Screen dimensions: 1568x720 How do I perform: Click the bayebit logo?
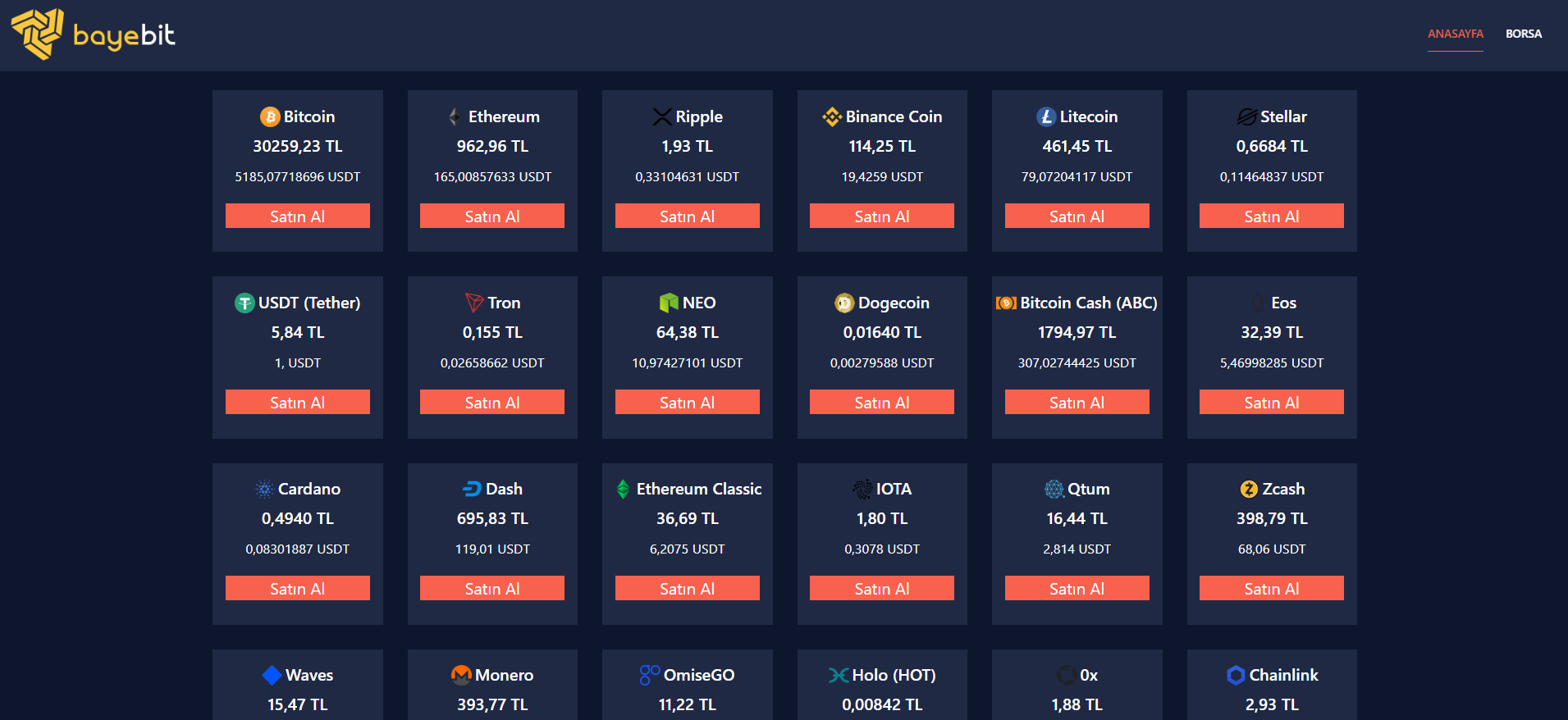point(93,34)
